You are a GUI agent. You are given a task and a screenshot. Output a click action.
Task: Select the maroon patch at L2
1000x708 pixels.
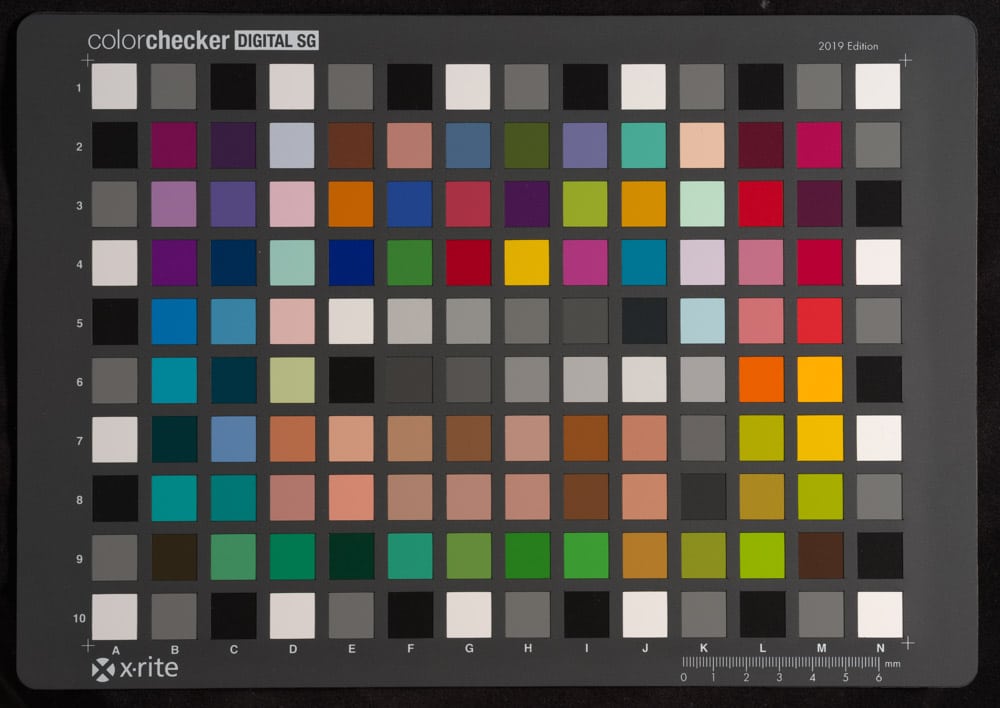(761, 145)
